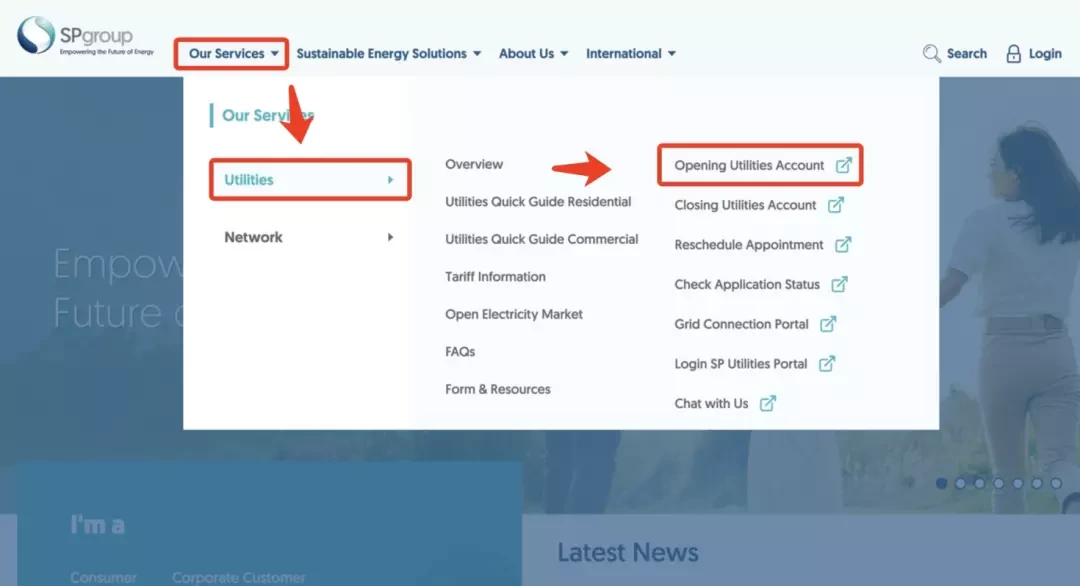Click external link icon beside Check Application Status

[839, 284]
